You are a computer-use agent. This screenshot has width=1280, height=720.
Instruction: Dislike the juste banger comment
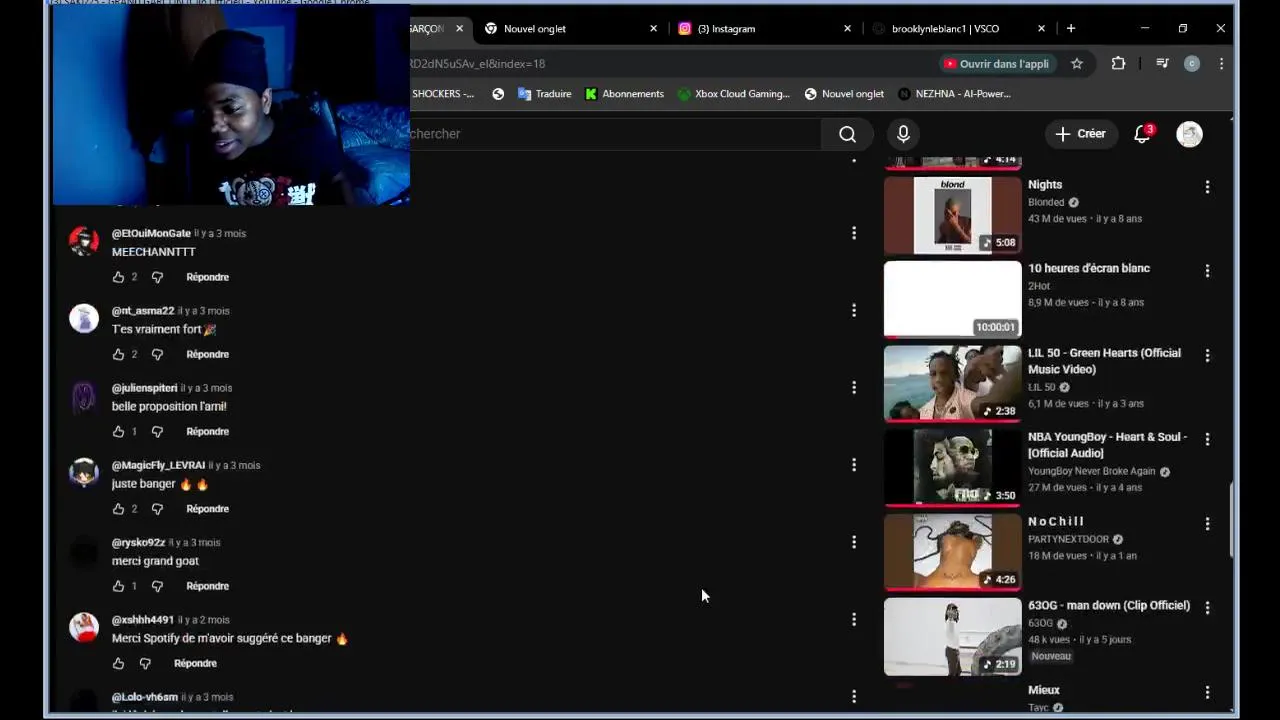157,509
